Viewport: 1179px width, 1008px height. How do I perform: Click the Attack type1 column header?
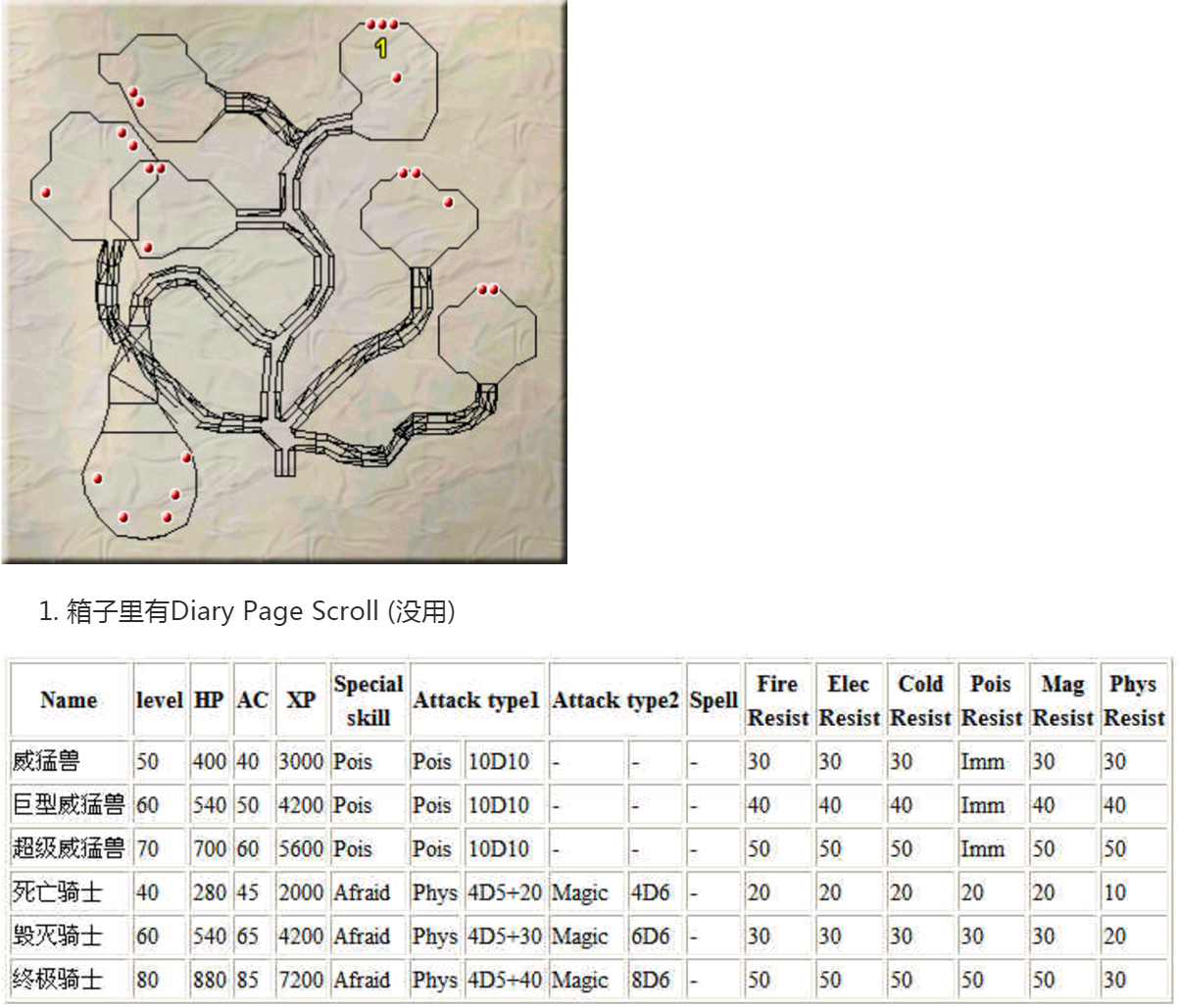pos(476,700)
